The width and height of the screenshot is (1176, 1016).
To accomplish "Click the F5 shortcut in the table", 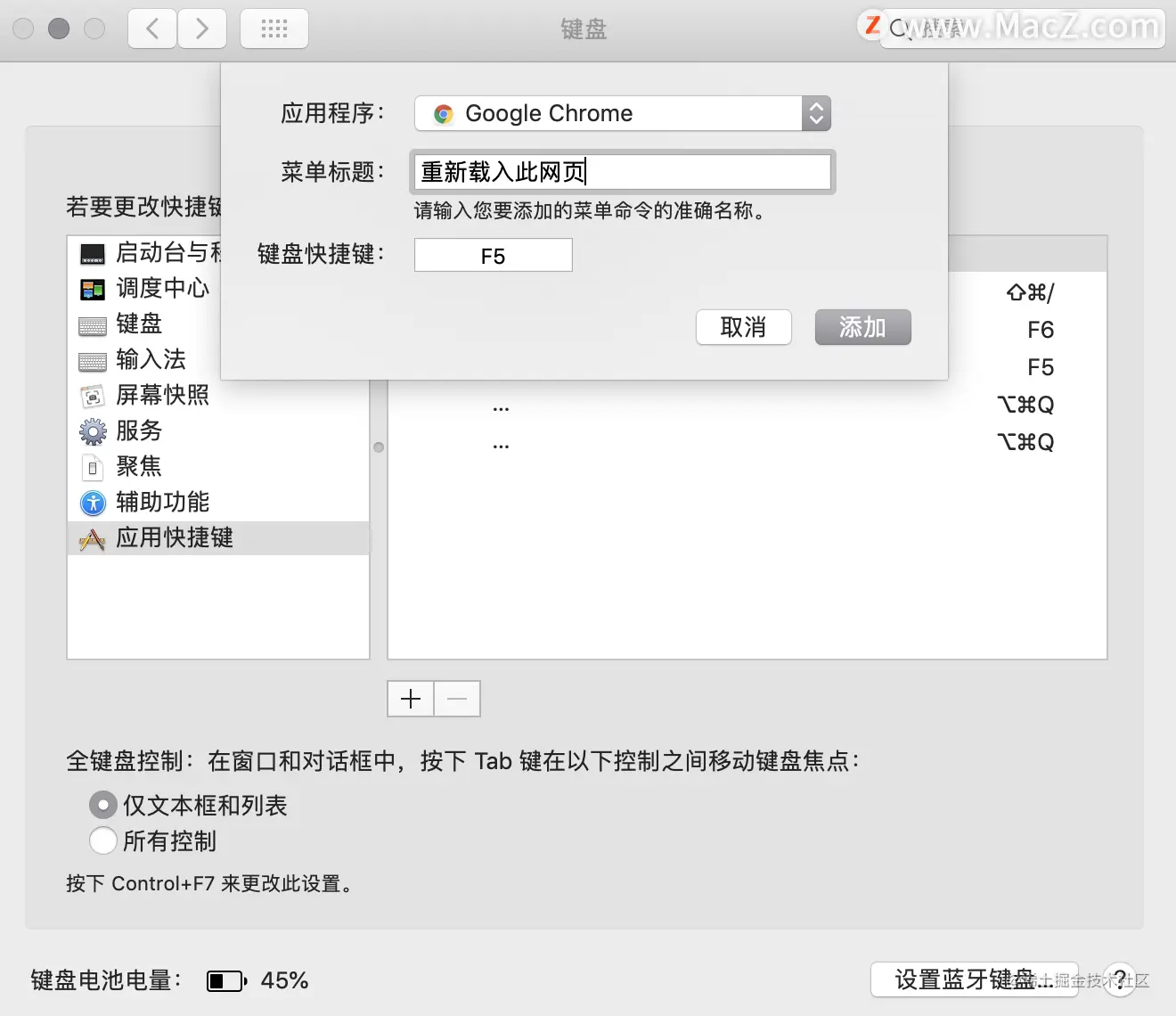I will click(1041, 367).
